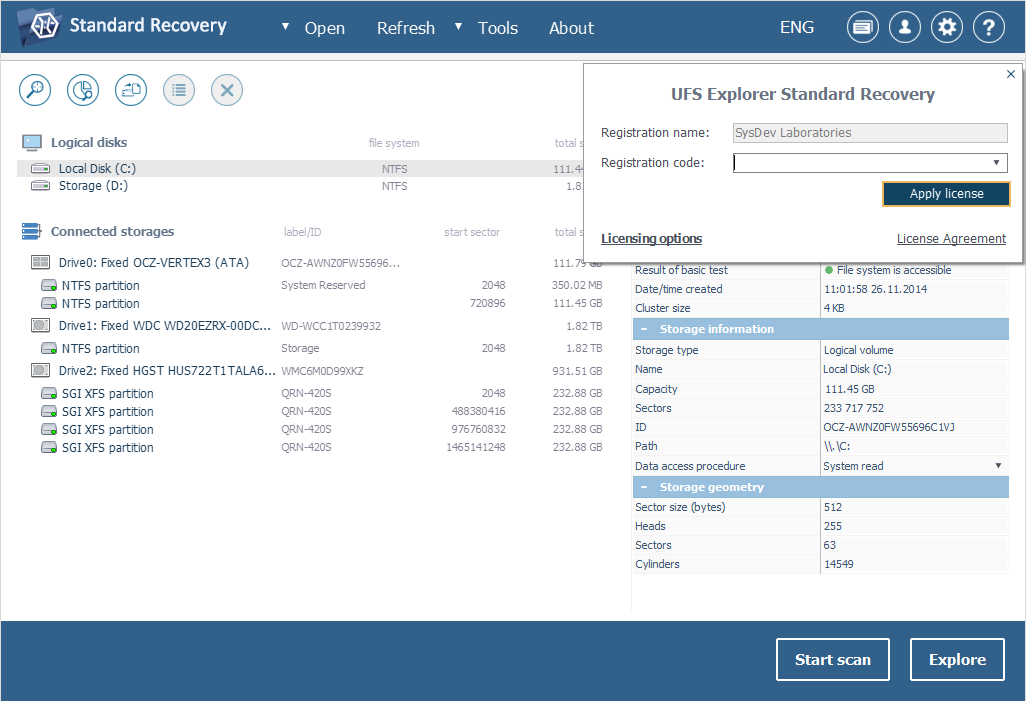Viewport: 1026px width, 701px height.
Task: Click Drive0 OCZ-VERTEX3 disk icon
Action: pyautogui.click(x=41, y=262)
